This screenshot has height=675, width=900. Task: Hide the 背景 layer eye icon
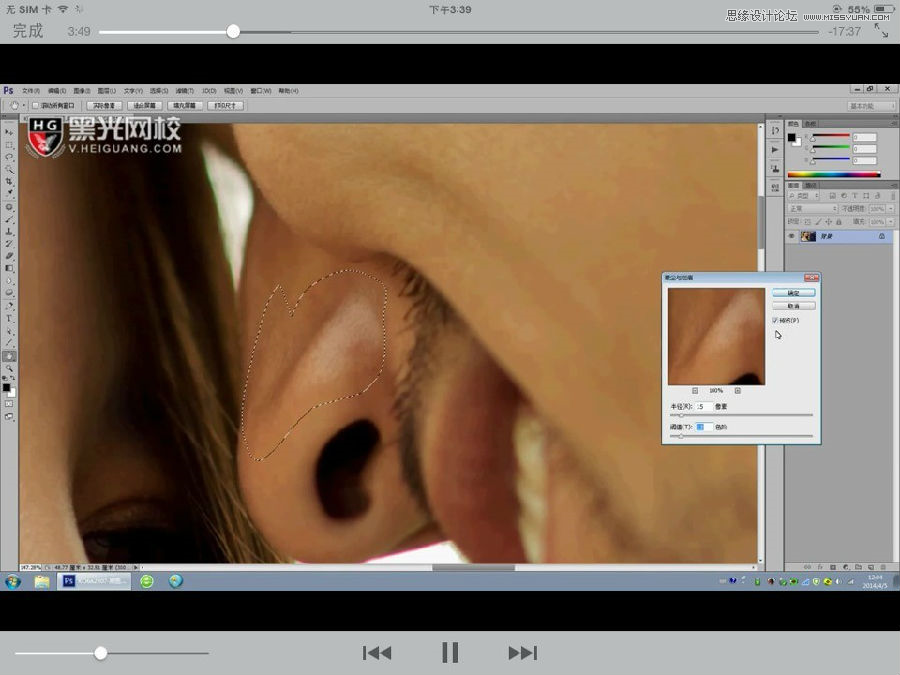coord(792,236)
